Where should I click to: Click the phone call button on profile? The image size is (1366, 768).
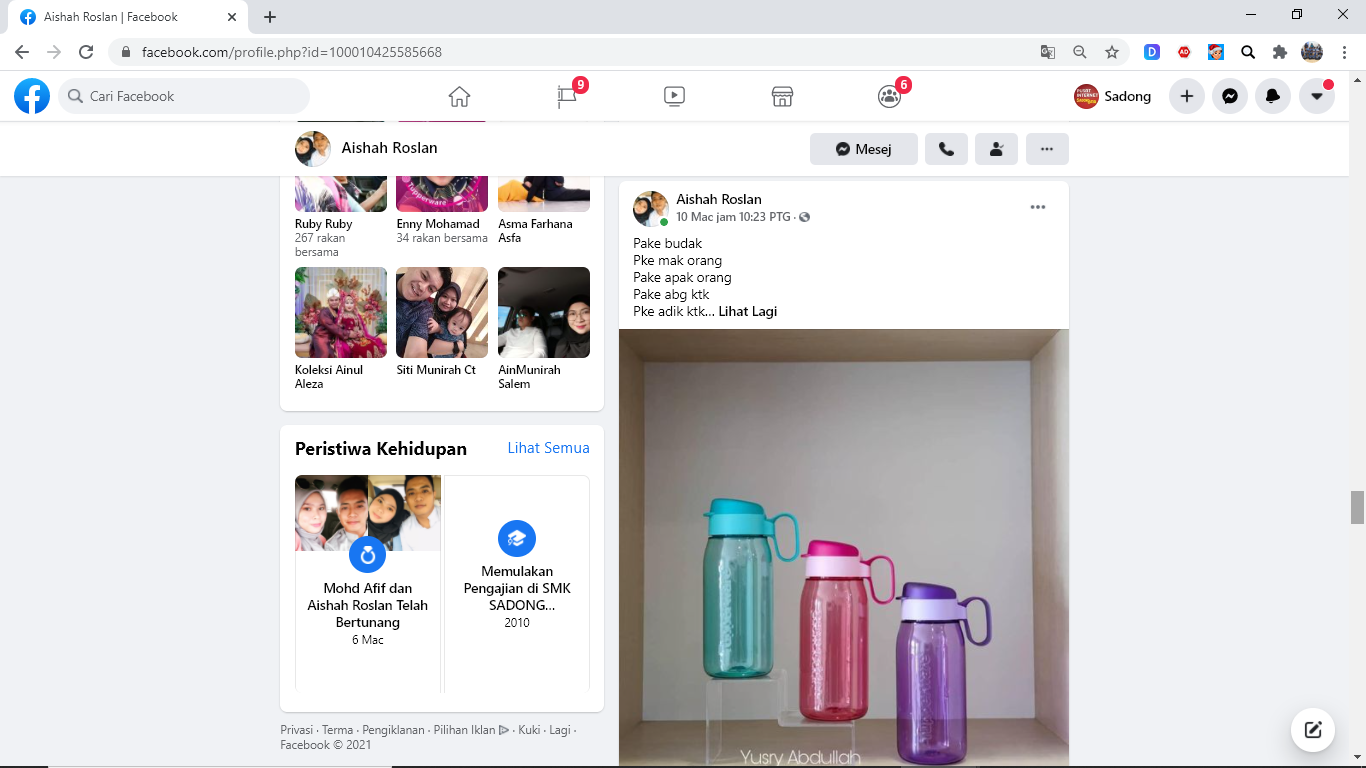[946, 149]
